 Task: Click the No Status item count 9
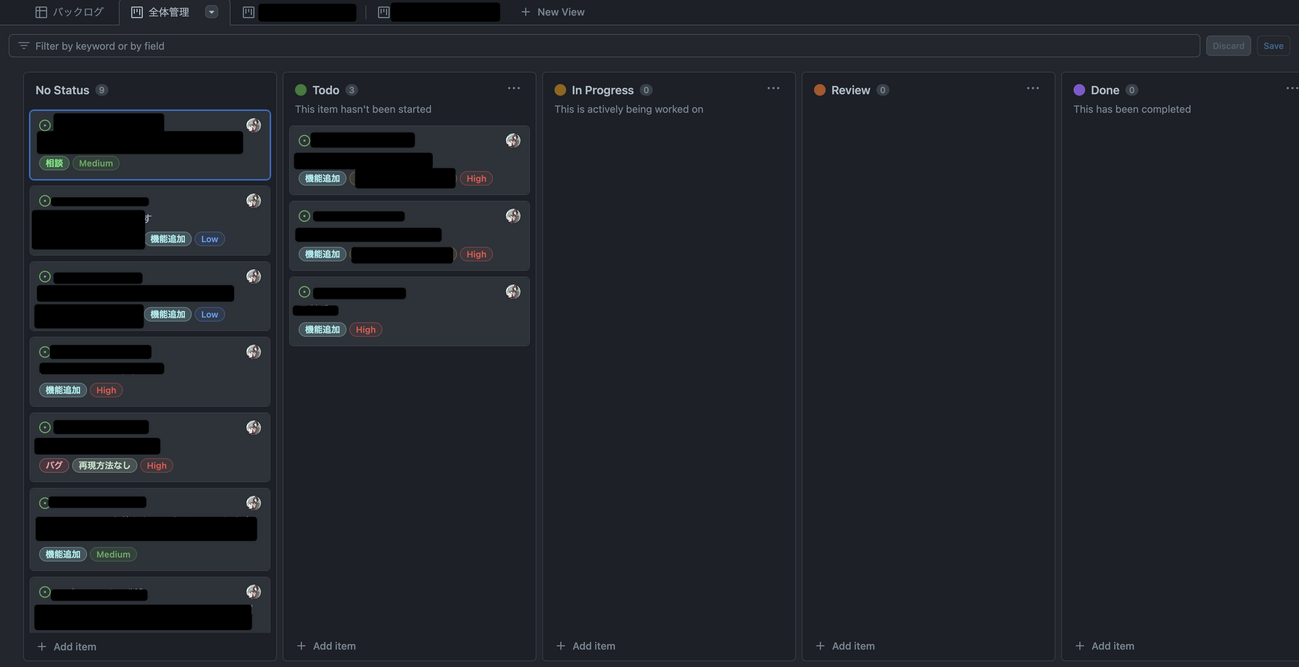click(101, 90)
